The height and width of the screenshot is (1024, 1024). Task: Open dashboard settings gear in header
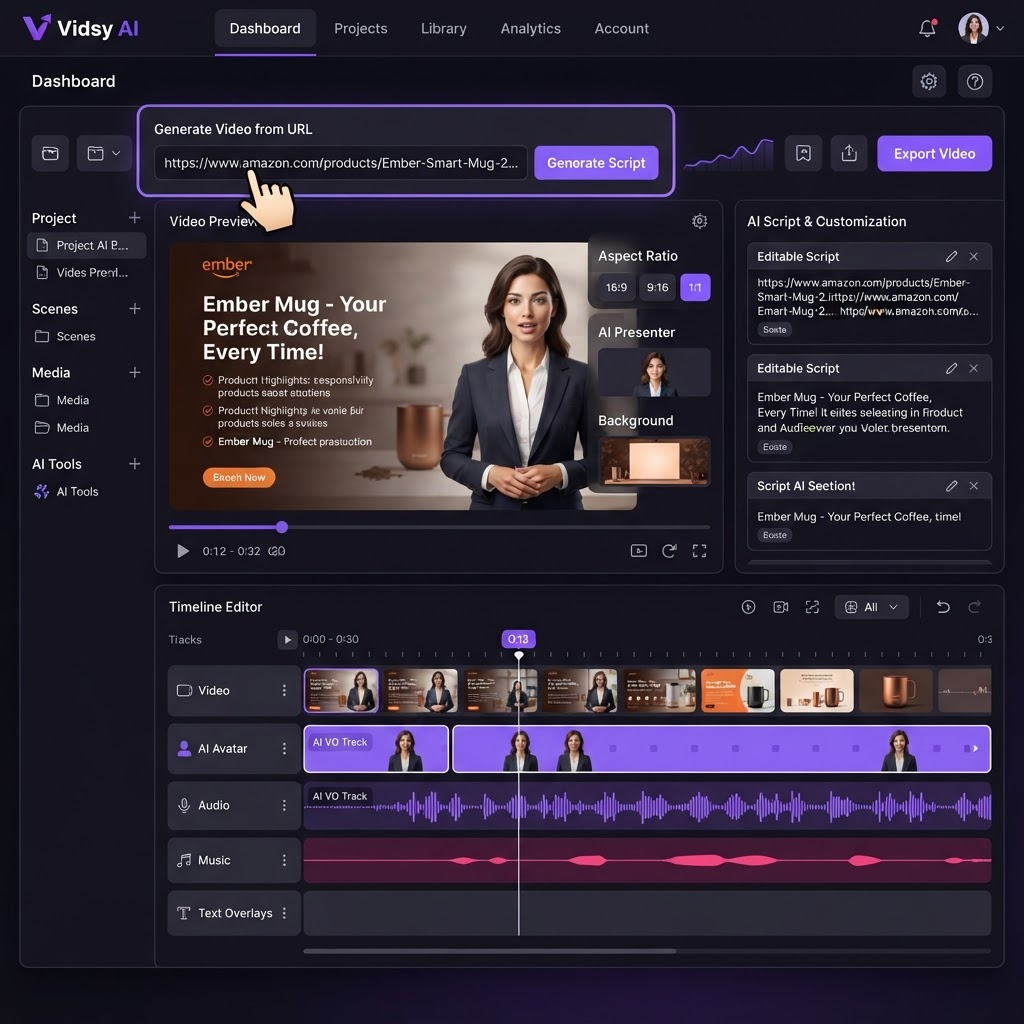pos(929,81)
